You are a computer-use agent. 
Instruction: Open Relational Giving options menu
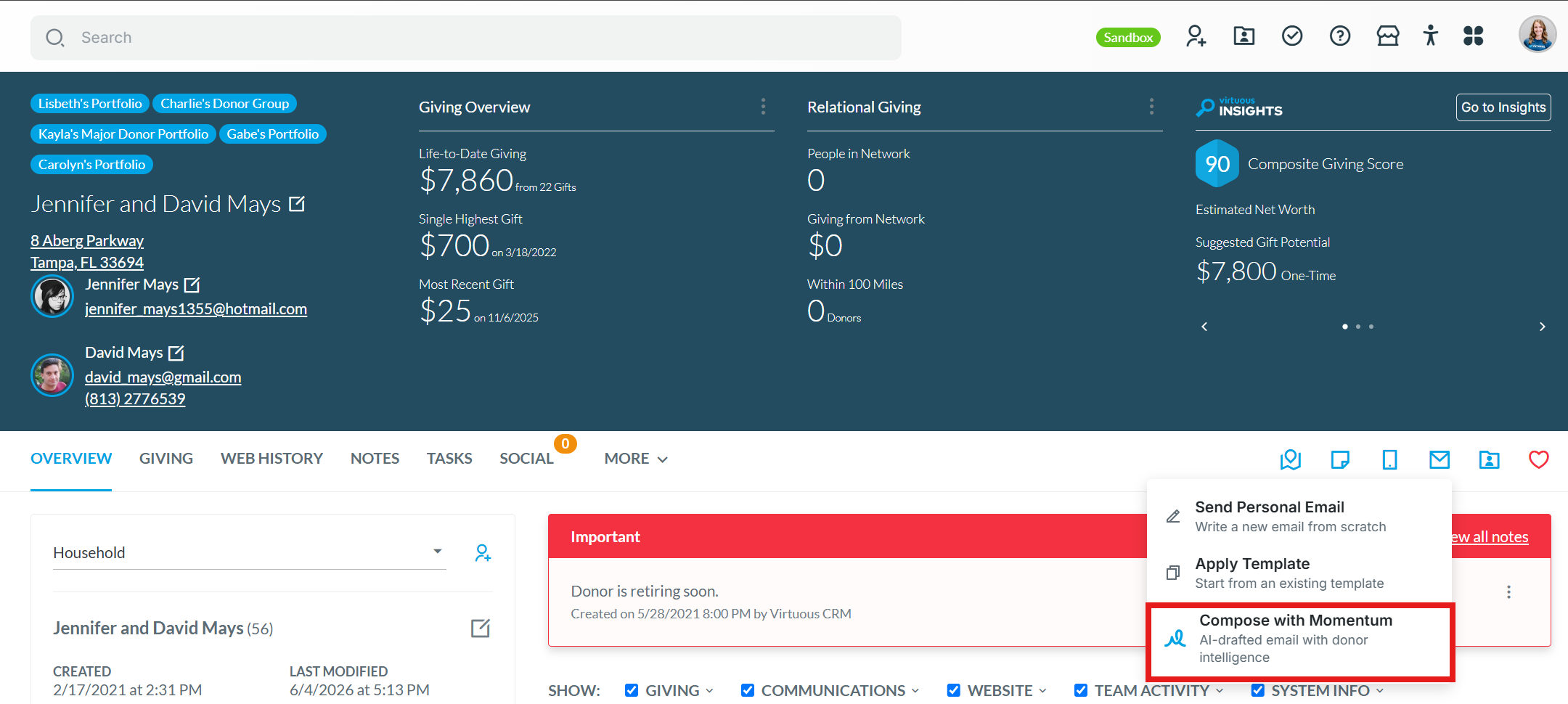(1151, 107)
